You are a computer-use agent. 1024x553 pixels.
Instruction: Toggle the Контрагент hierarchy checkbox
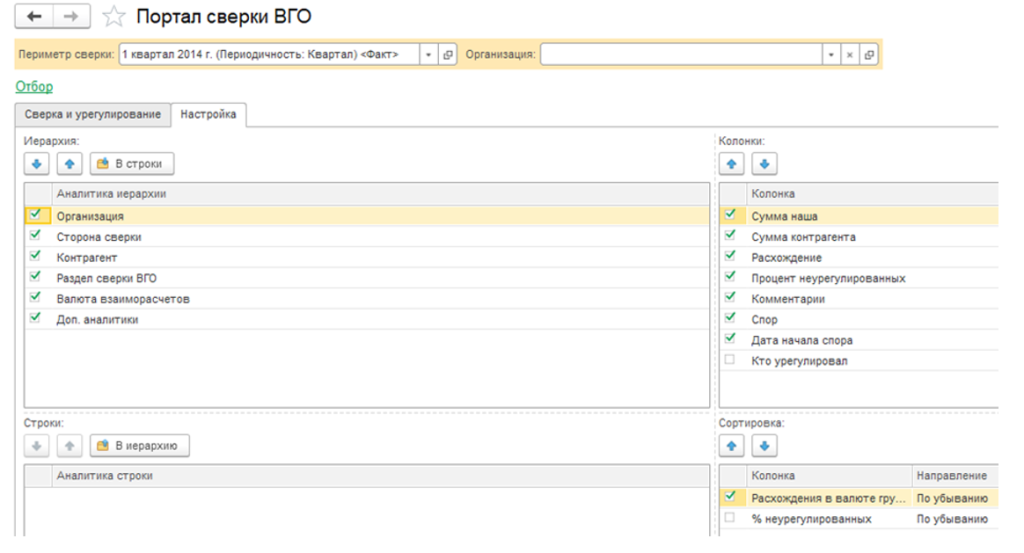[37, 257]
